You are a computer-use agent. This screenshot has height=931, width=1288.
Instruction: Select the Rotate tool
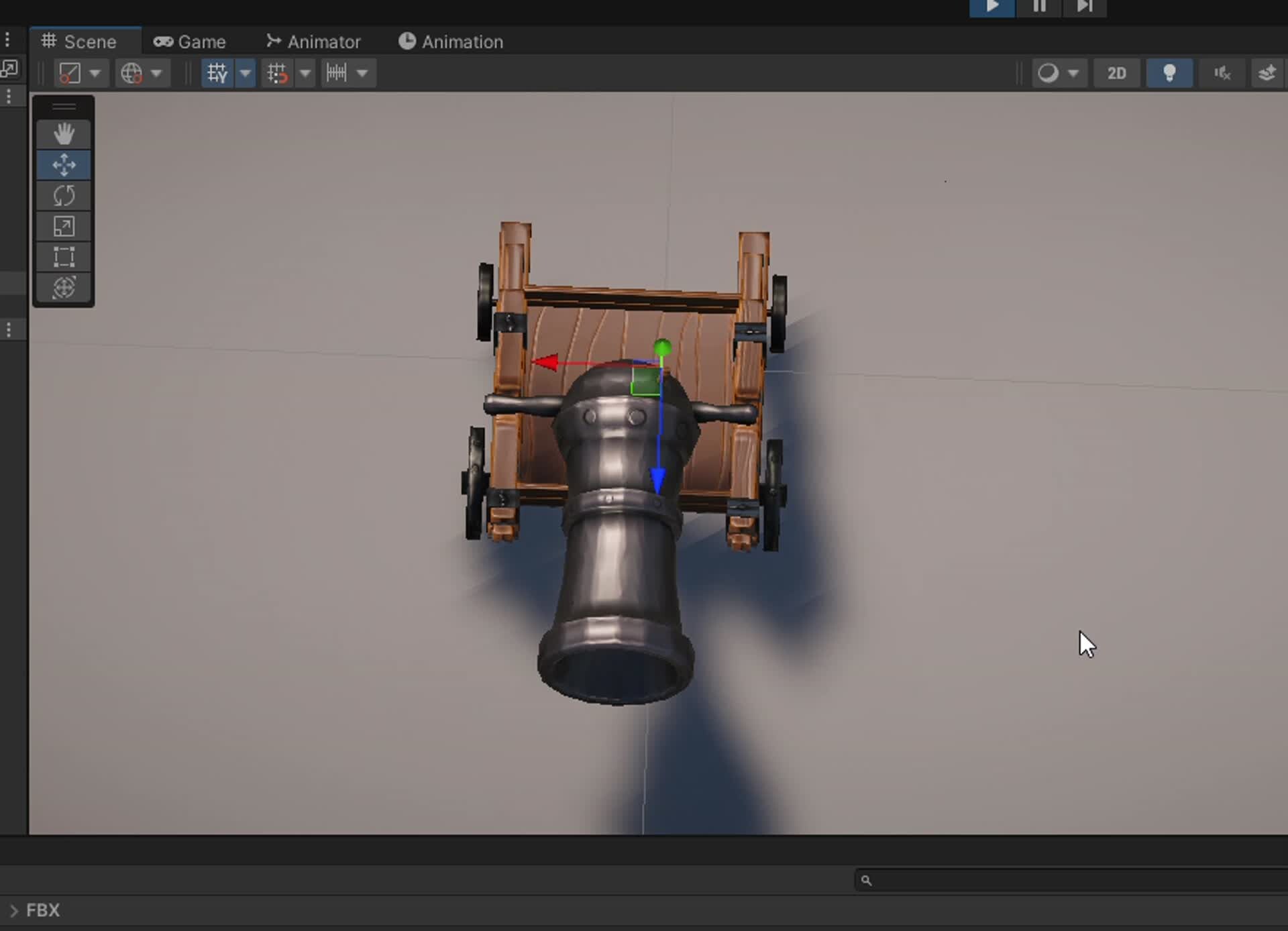point(64,195)
